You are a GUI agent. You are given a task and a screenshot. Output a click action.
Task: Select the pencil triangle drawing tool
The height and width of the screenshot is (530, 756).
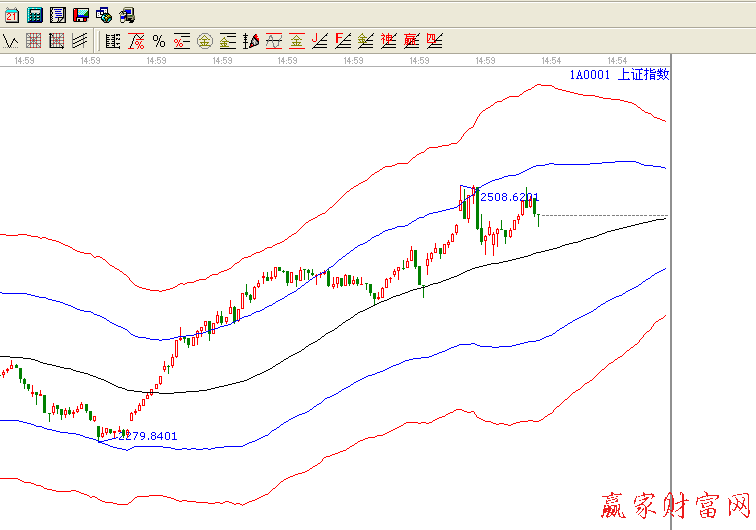click(250, 41)
